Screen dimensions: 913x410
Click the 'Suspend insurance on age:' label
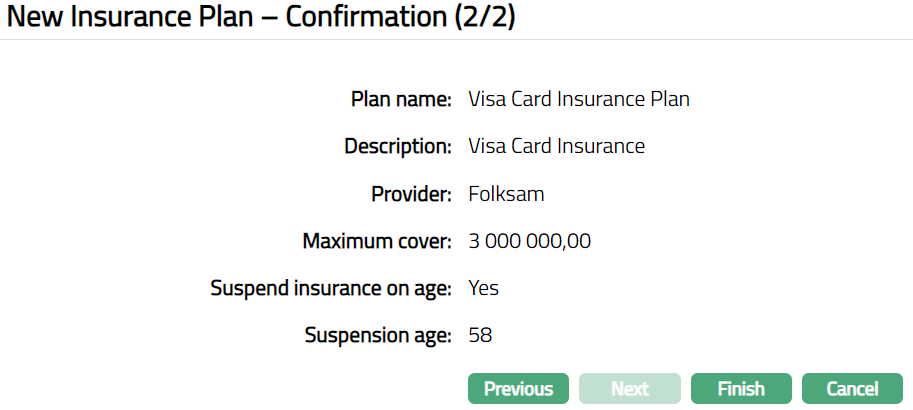(x=331, y=288)
